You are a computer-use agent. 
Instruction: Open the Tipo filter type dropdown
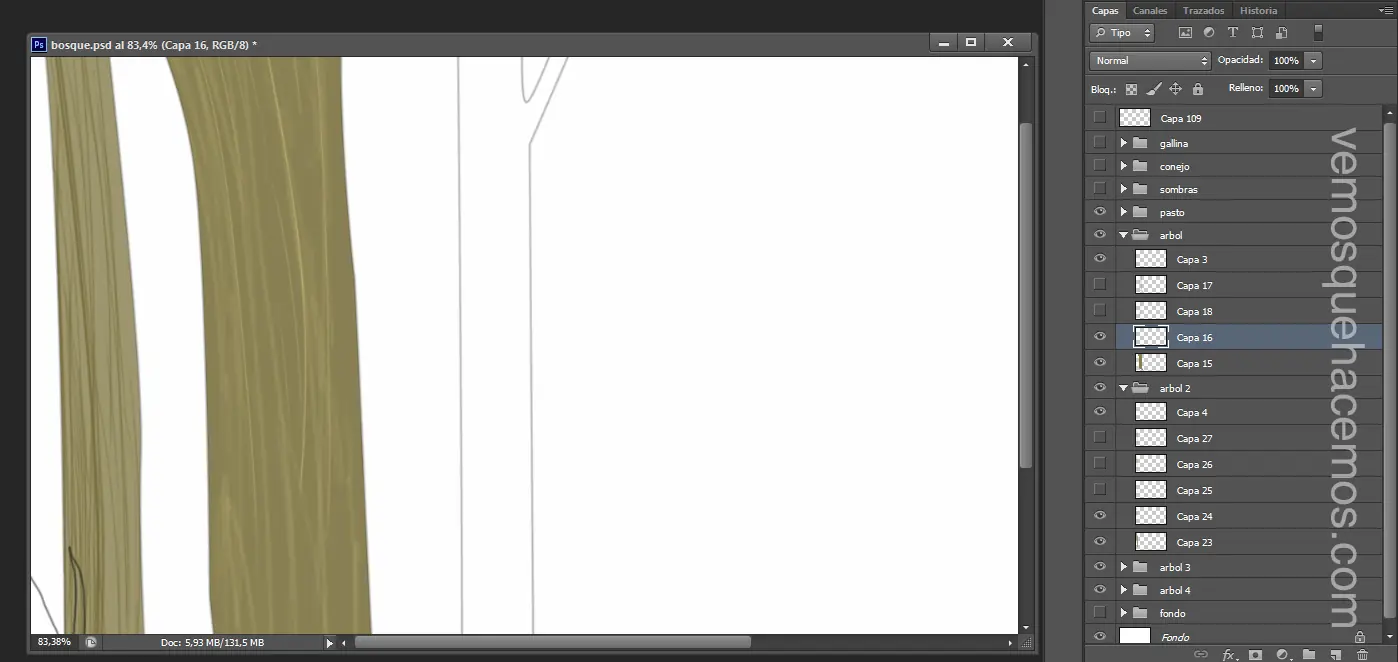1122,33
